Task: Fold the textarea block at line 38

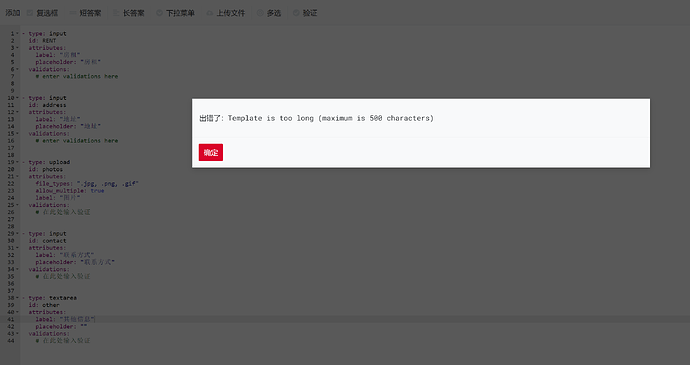Action: click(18, 298)
